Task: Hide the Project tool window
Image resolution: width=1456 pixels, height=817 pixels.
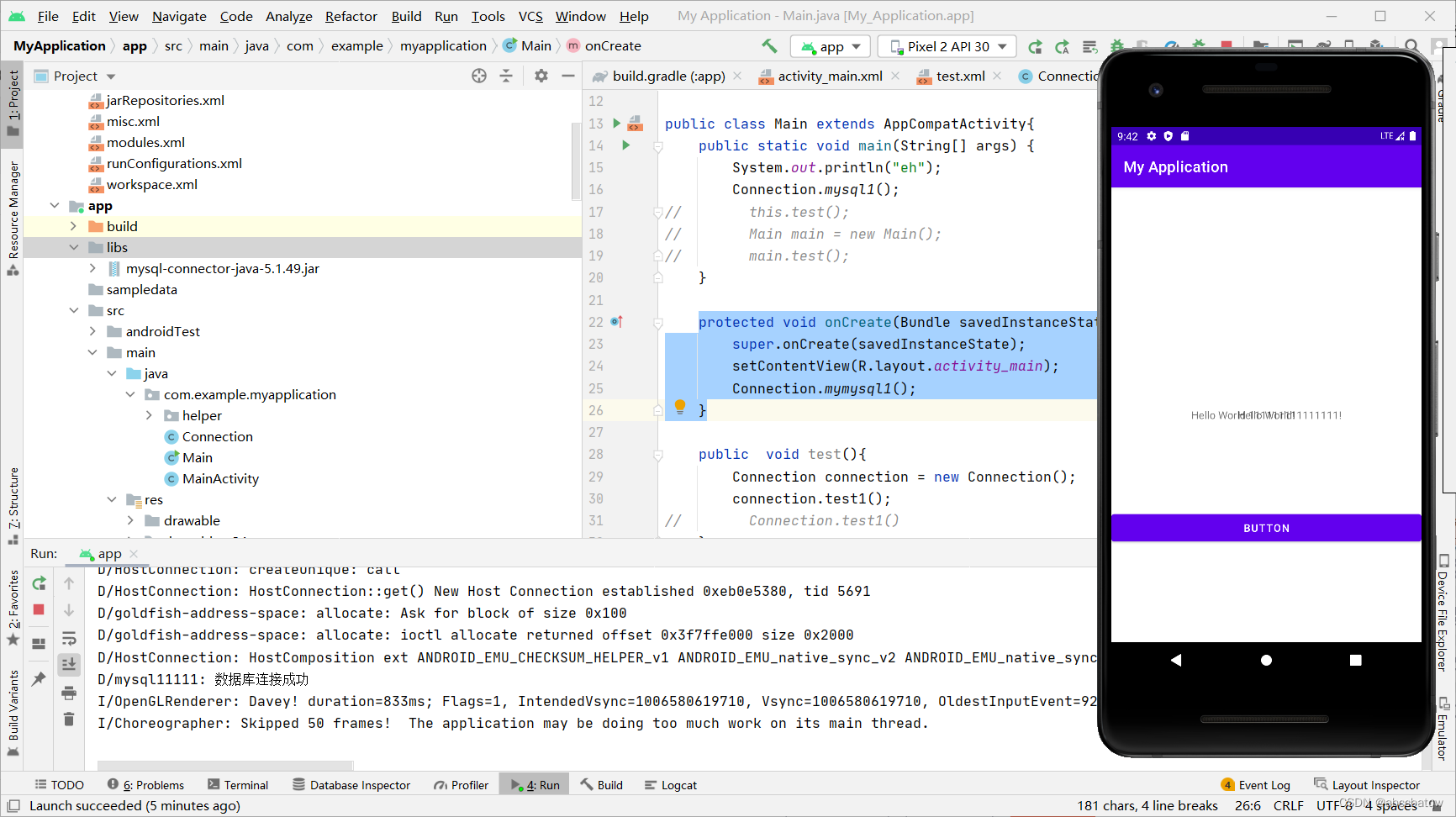Action: pyautogui.click(x=568, y=76)
